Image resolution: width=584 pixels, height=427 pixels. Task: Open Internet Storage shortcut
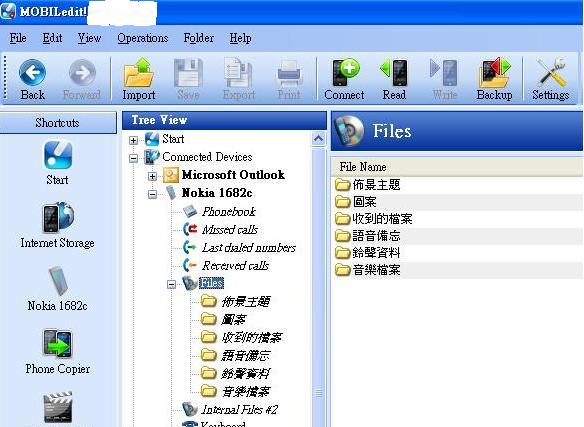pos(58,217)
